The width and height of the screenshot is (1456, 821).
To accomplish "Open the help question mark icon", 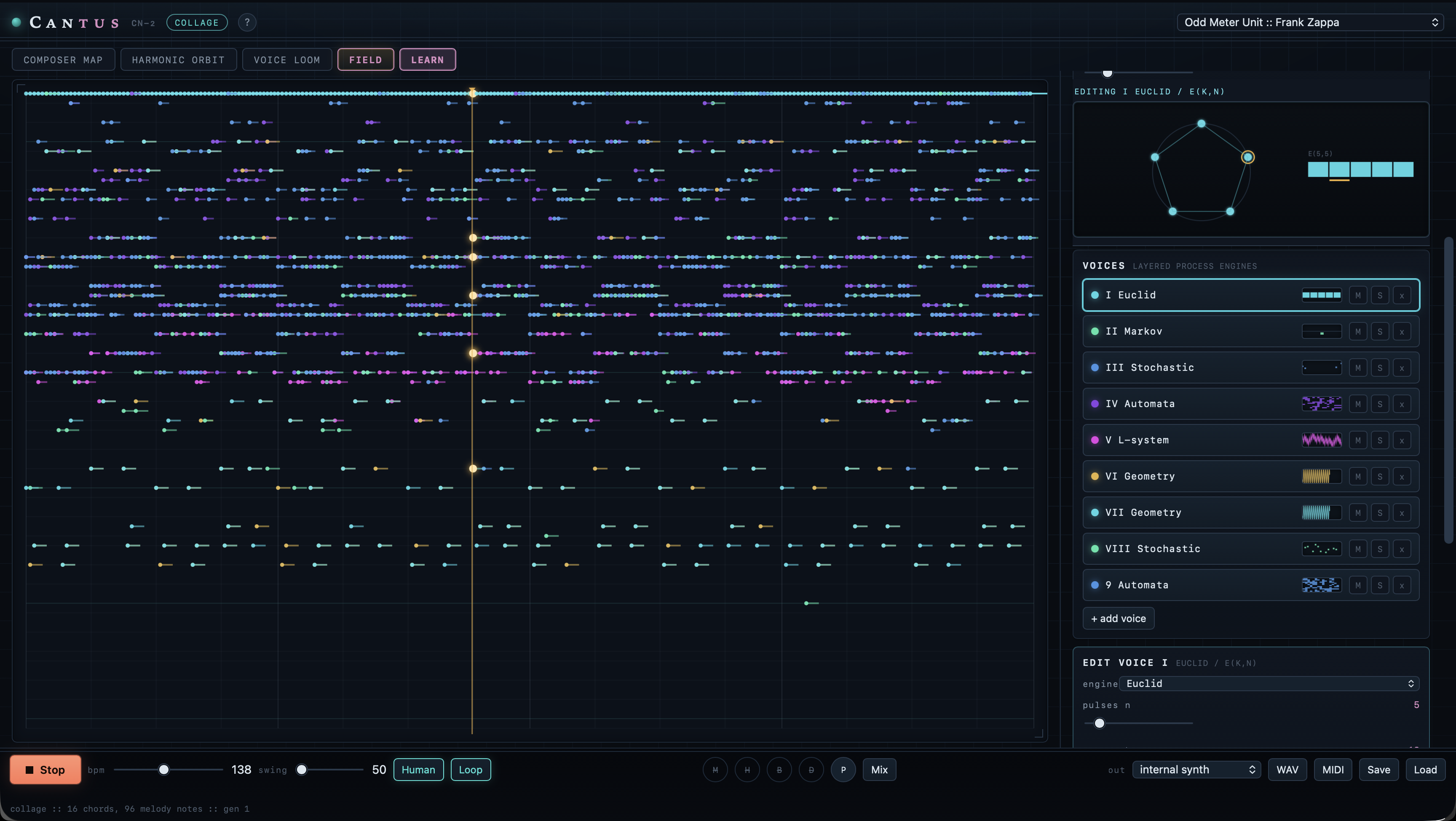I will tap(247, 23).
